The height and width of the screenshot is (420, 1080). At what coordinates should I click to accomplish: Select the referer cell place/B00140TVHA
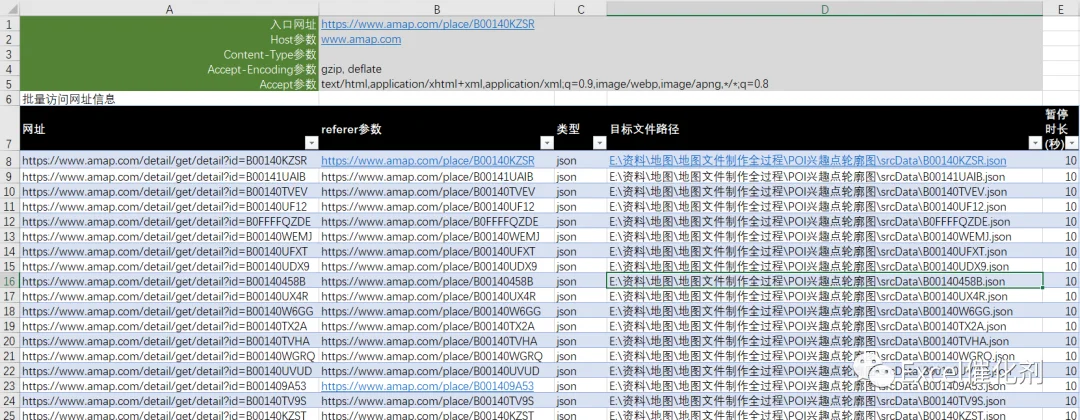point(437,342)
